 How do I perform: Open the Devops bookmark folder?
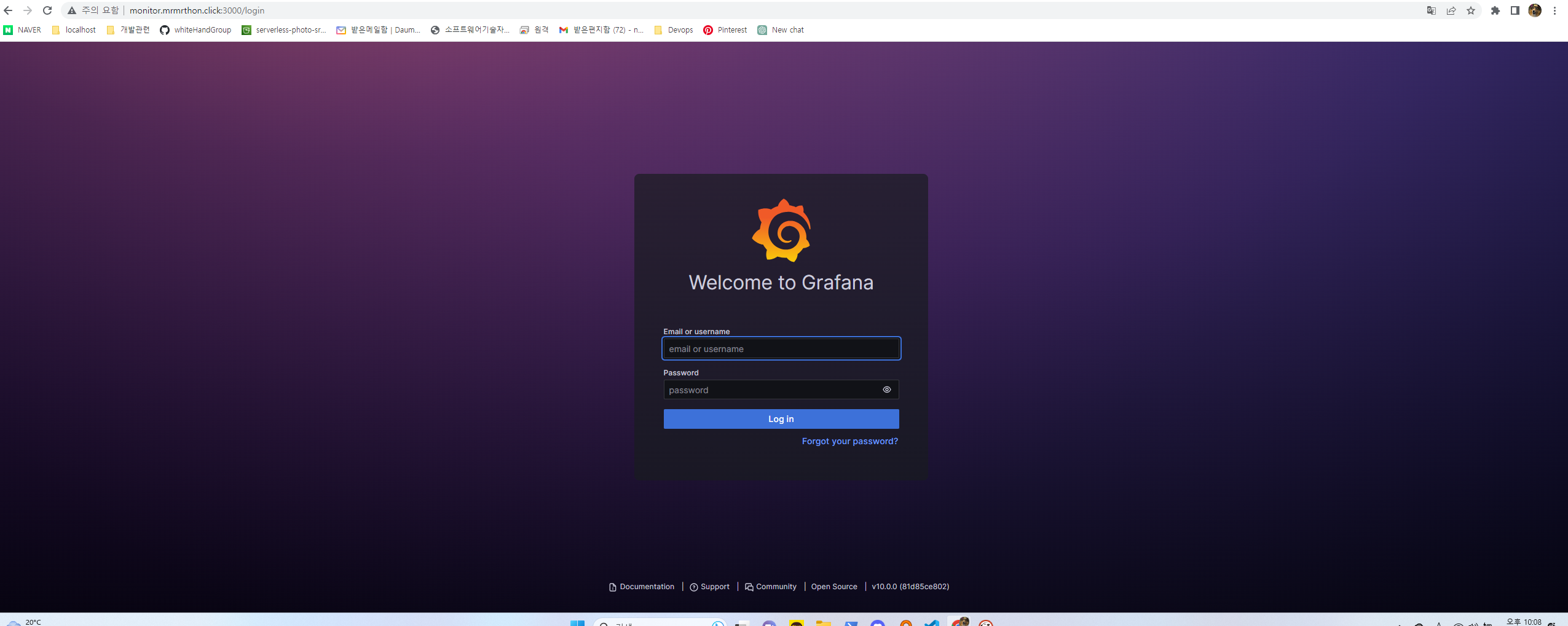point(674,30)
